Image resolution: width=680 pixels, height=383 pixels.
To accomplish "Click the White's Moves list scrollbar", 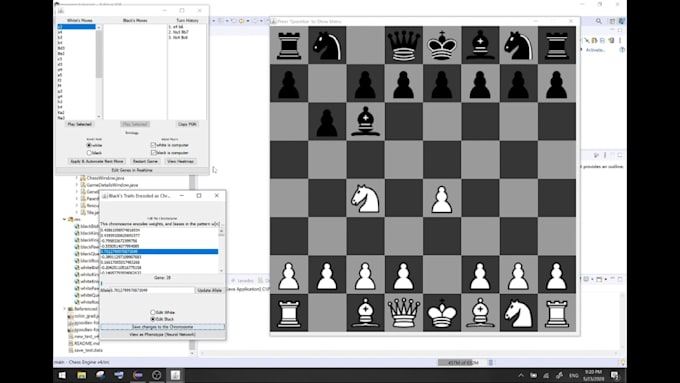I will 99,72.
